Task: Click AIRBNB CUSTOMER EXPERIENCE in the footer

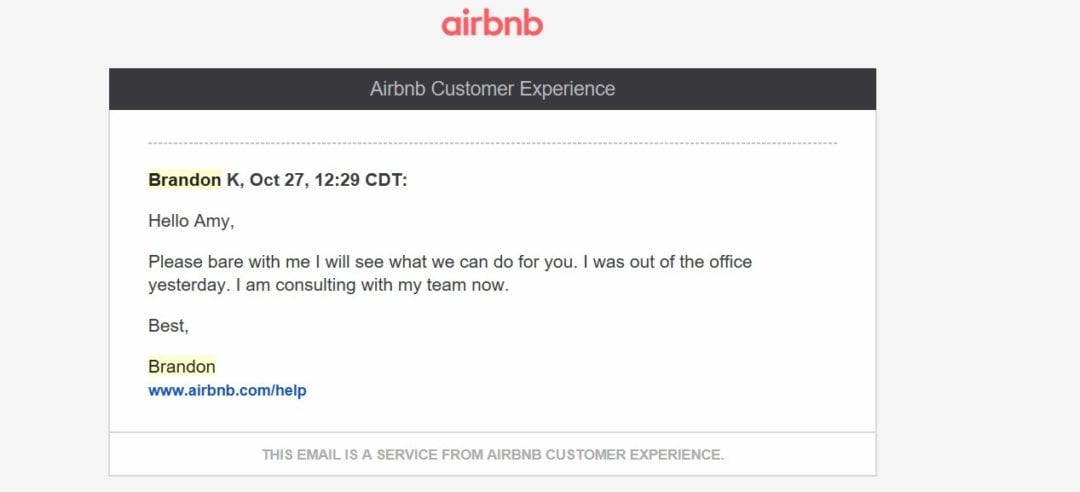Action: (x=605, y=455)
